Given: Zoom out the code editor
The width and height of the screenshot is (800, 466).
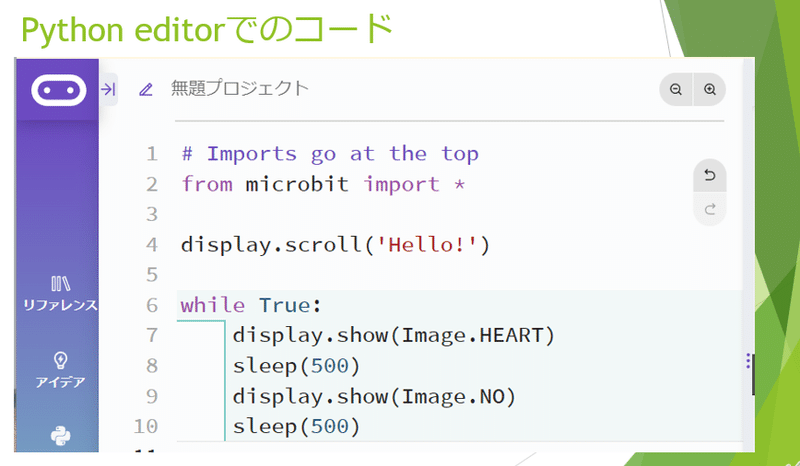Looking at the screenshot, I should click(x=676, y=90).
